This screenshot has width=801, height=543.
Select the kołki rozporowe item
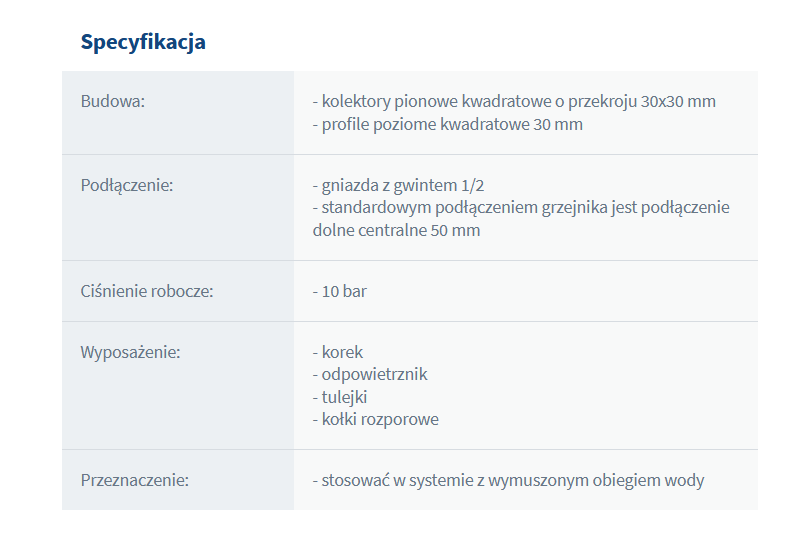(x=380, y=419)
